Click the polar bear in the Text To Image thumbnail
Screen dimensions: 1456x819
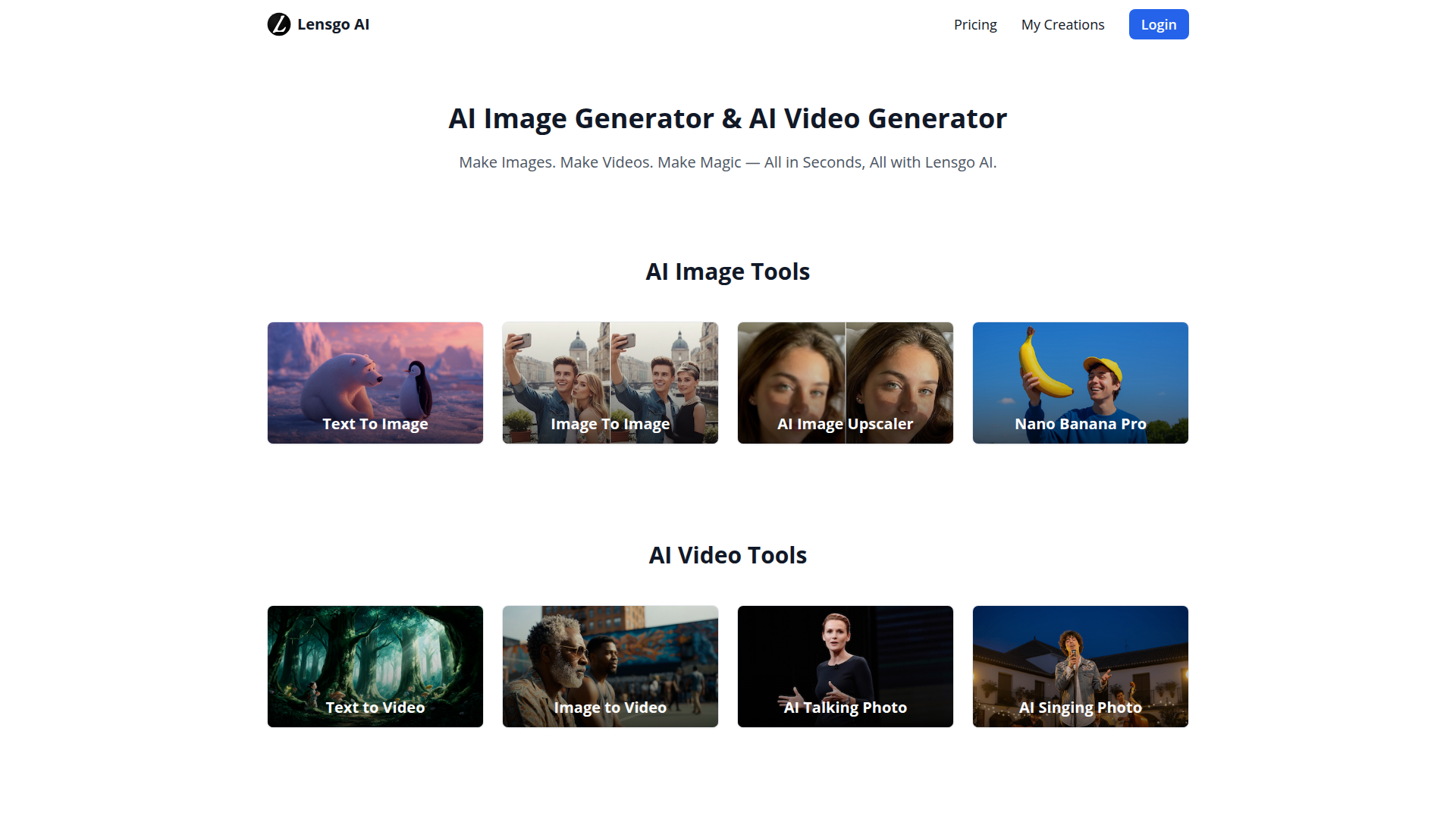pos(341,383)
